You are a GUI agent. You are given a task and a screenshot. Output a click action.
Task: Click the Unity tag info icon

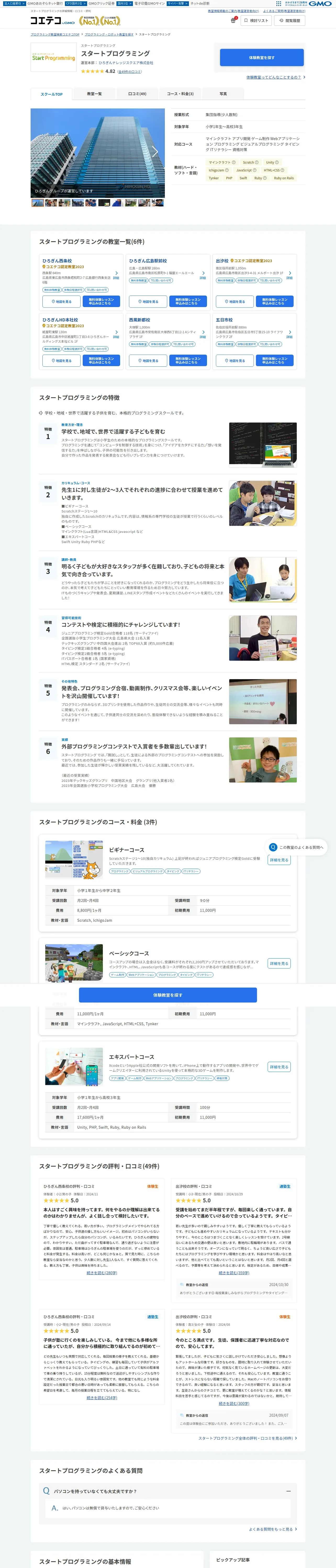(277, 163)
